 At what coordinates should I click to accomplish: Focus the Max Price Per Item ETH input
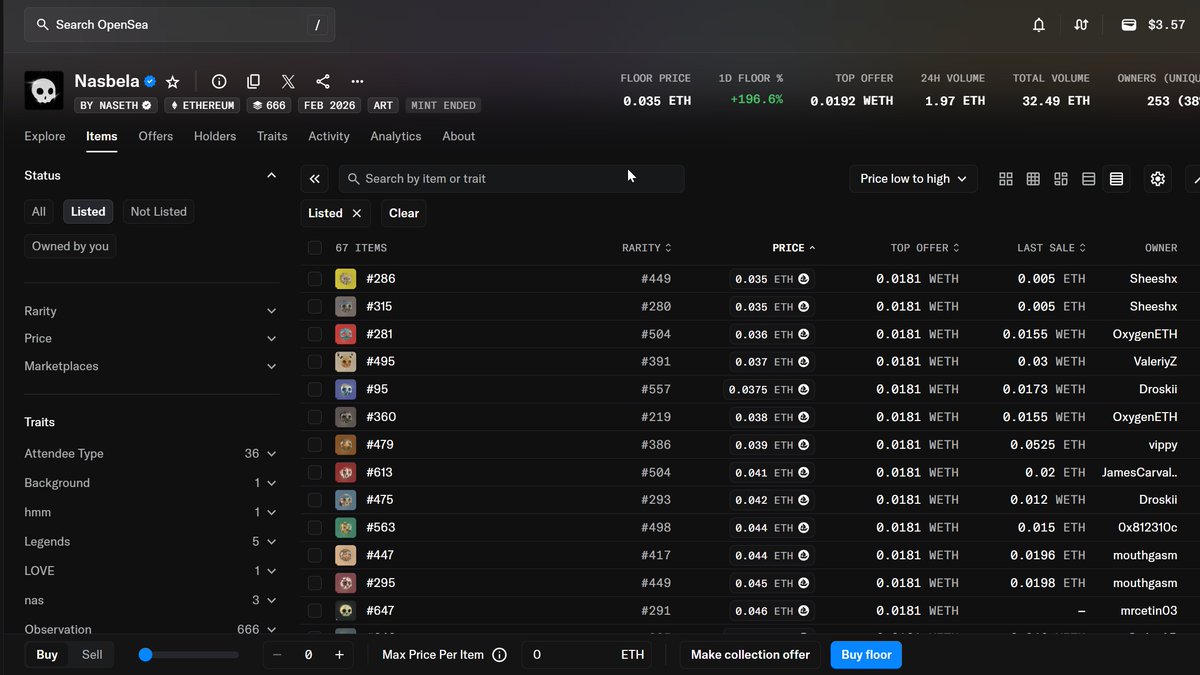point(588,655)
